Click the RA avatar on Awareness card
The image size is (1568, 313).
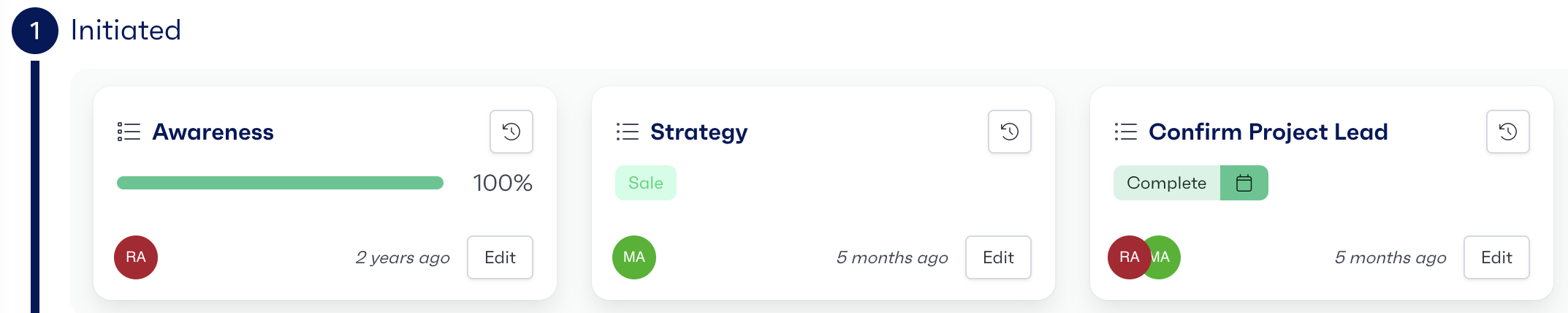tap(136, 257)
